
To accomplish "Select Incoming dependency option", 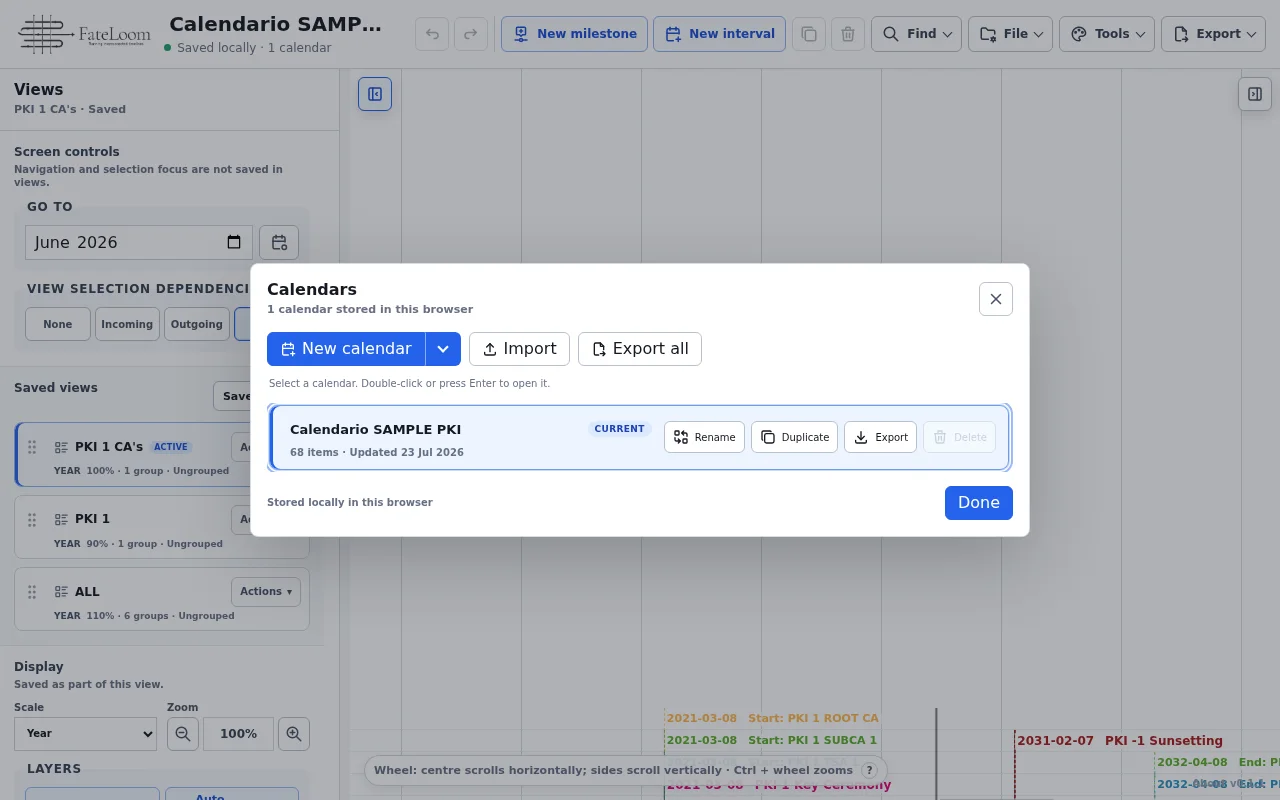I will point(127,324).
